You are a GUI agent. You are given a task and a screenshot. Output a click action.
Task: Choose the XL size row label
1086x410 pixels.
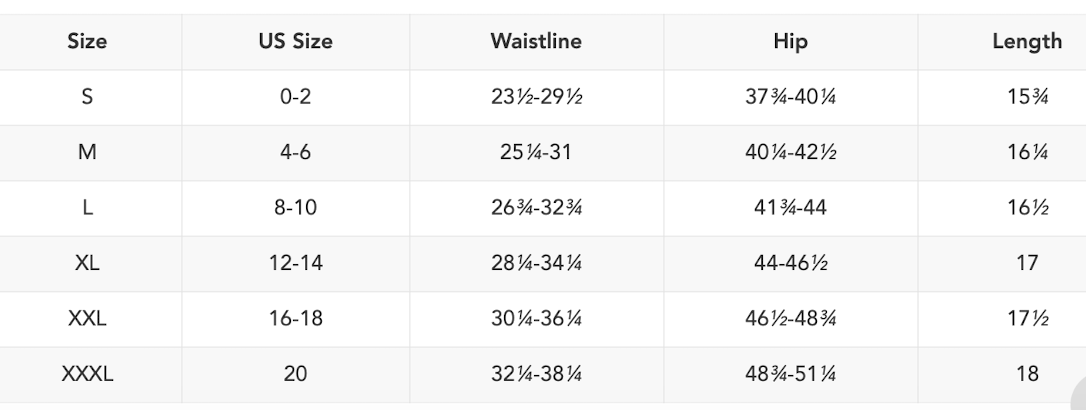[x=87, y=264]
